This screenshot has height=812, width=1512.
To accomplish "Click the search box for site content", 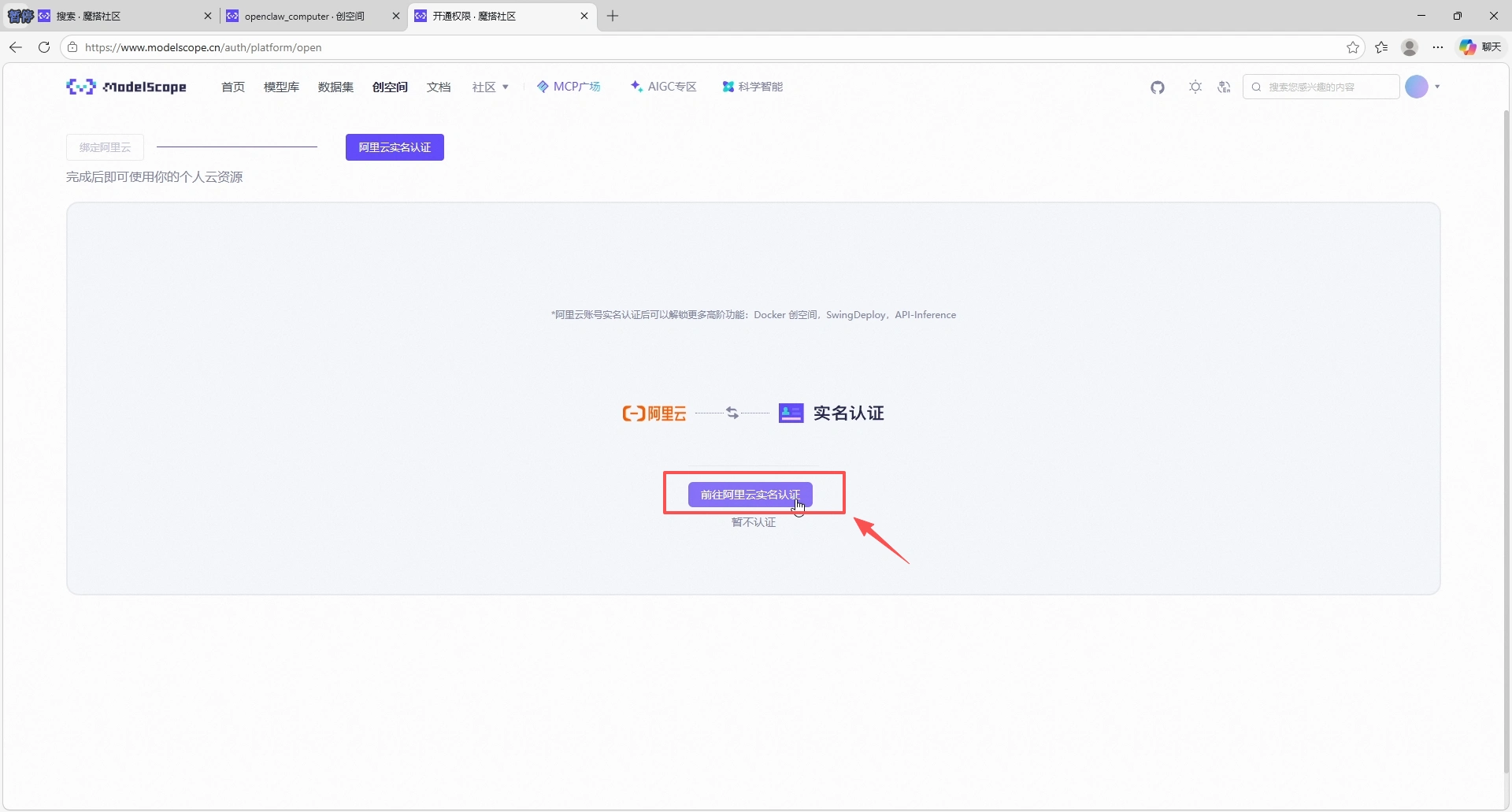I will [1321, 87].
